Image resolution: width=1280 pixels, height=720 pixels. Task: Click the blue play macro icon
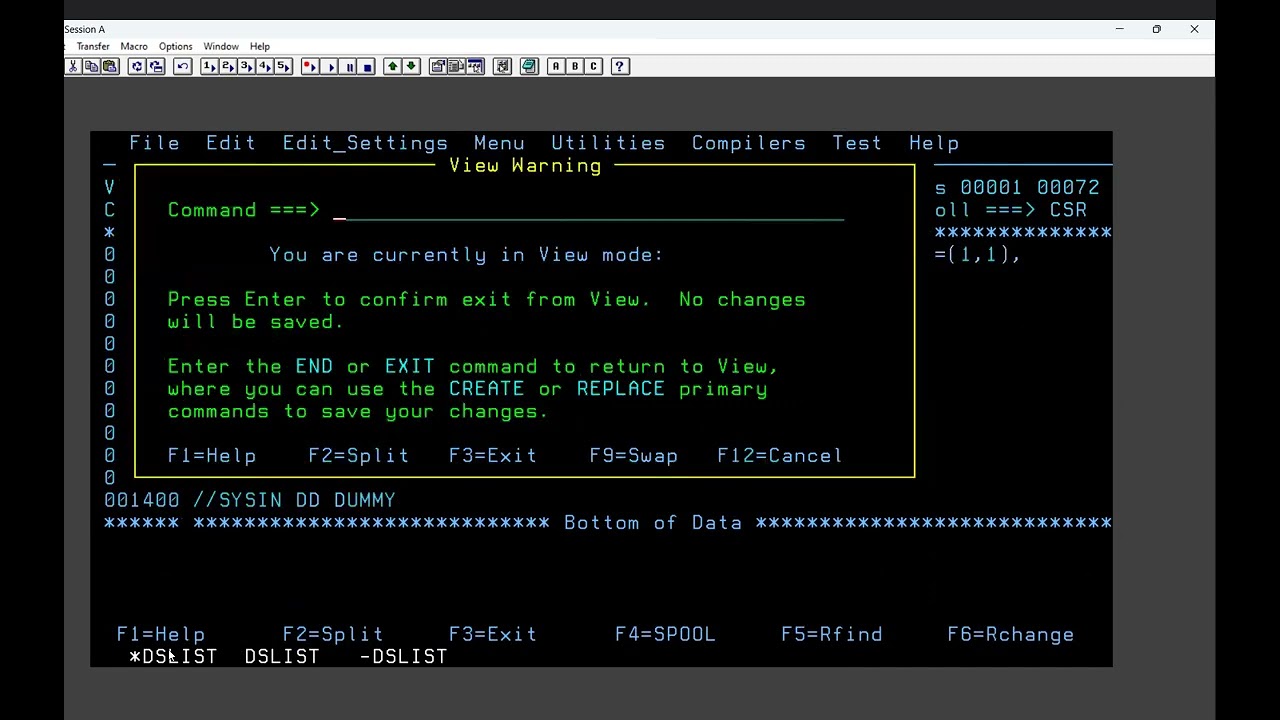330,66
